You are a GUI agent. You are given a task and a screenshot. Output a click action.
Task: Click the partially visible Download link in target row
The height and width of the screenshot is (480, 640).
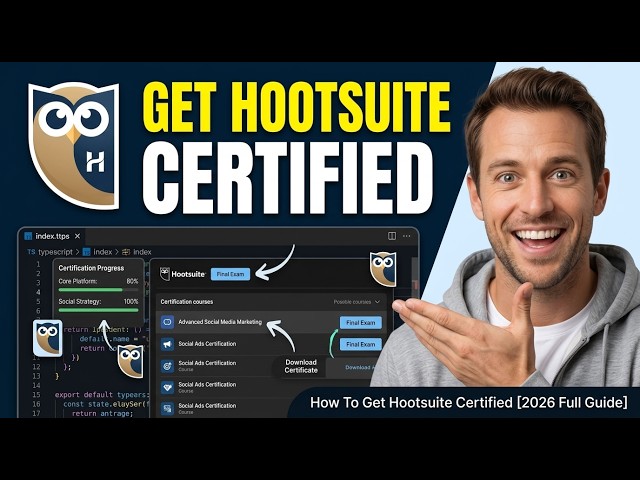(x=358, y=367)
